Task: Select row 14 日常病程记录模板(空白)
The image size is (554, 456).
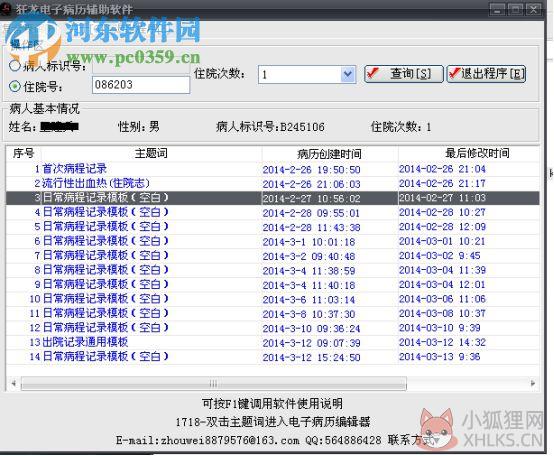Action: (x=272, y=357)
